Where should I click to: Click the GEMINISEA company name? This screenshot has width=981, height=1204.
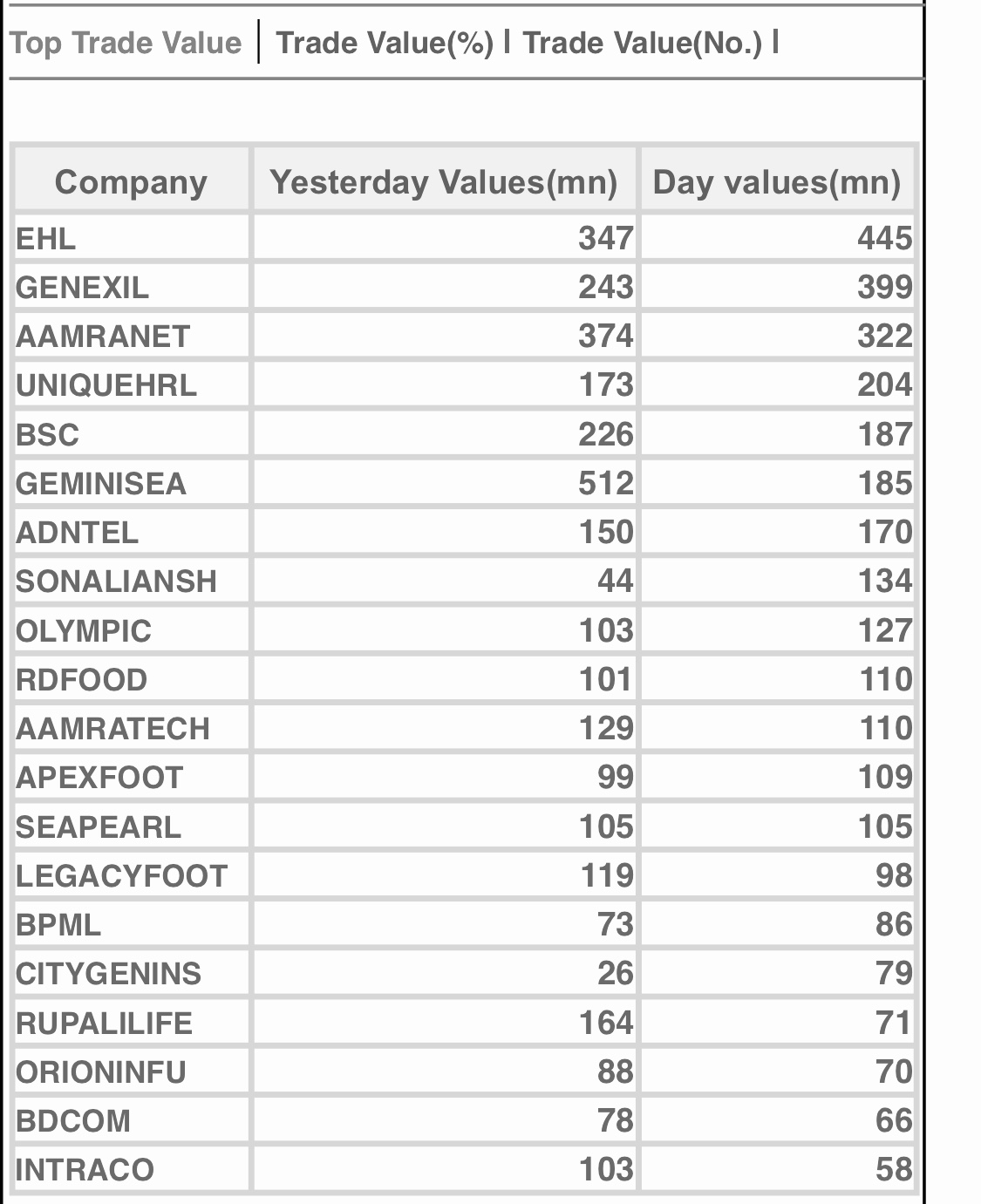[x=101, y=483]
